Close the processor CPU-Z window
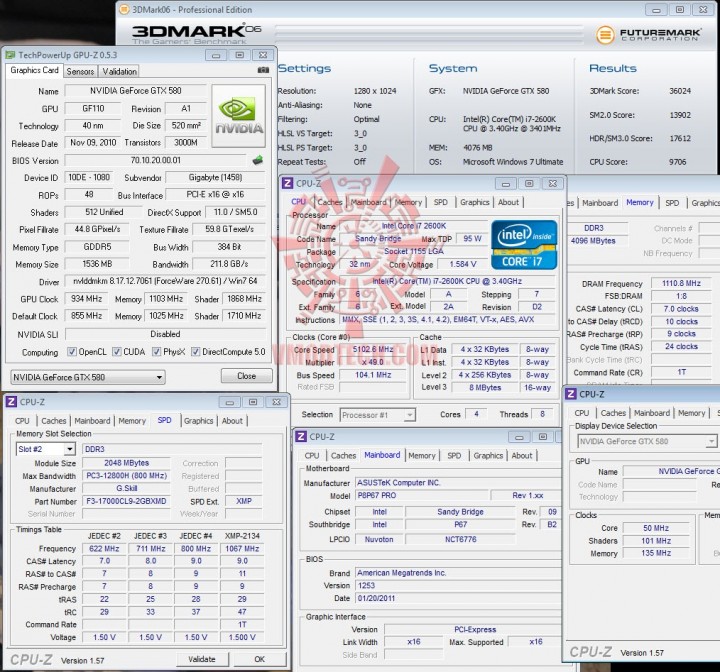Viewport: 720px width, 672px height. tap(553, 184)
